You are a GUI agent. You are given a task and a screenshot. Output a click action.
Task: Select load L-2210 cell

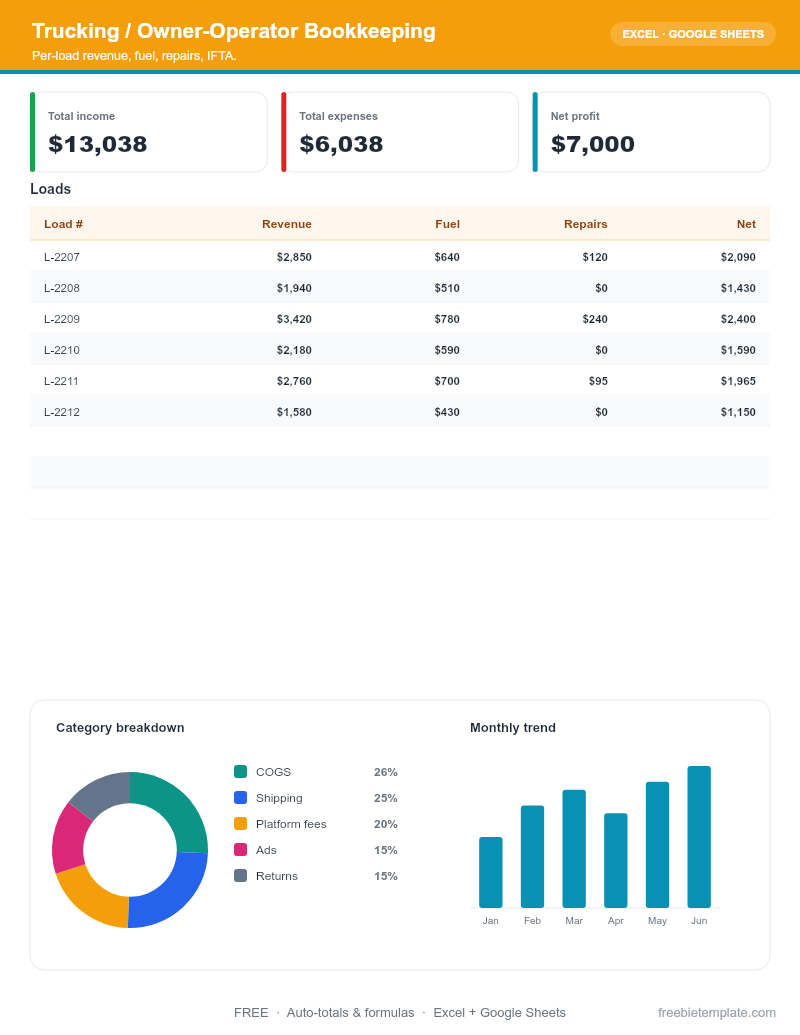62,351
